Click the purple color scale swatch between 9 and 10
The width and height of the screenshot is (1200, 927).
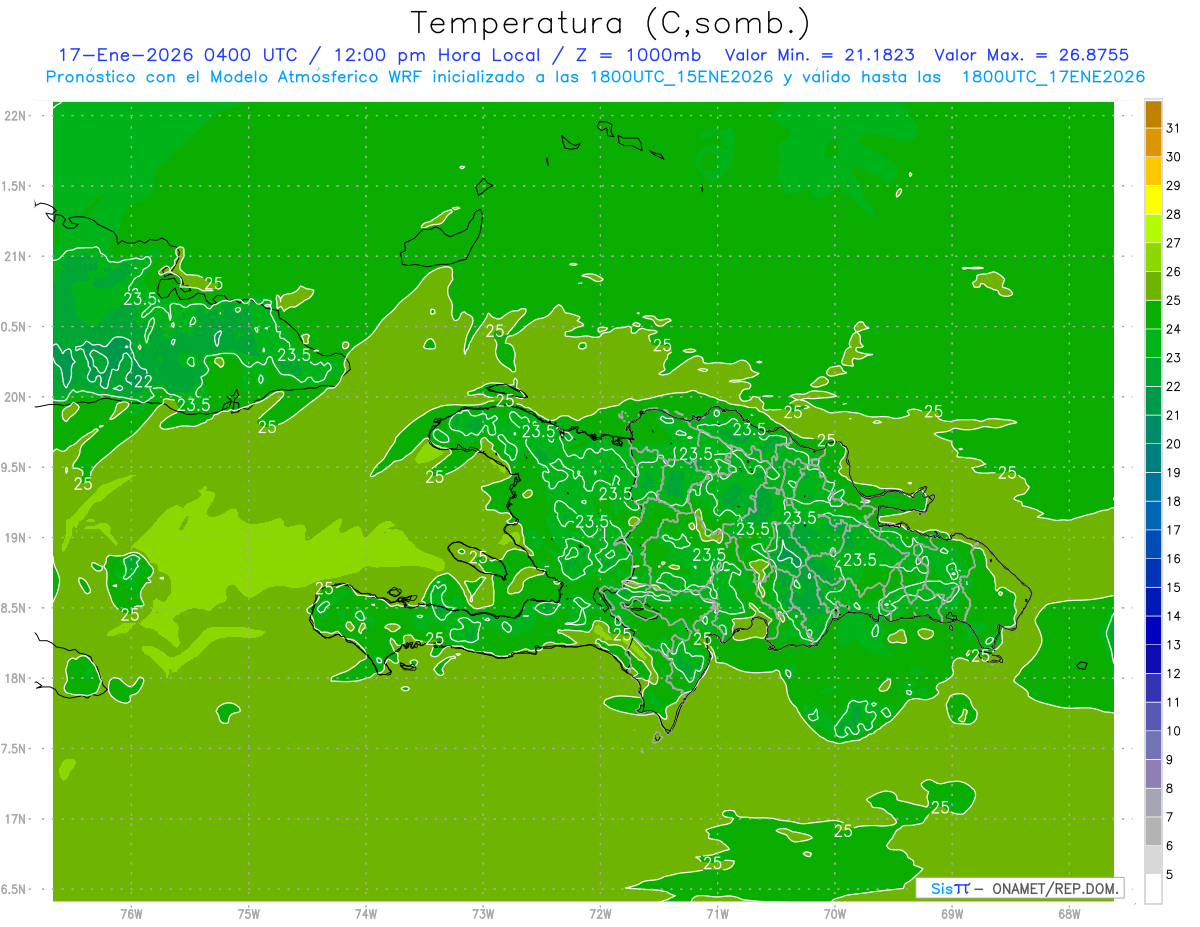(1153, 745)
